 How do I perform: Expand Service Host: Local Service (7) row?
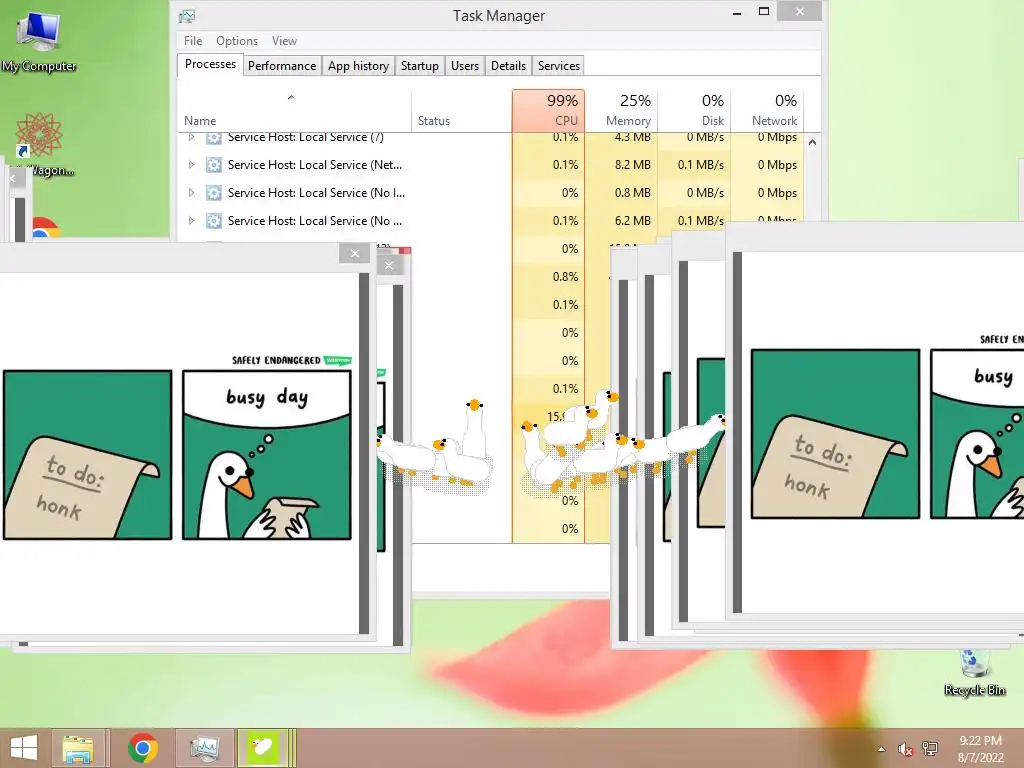pos(191,137)
